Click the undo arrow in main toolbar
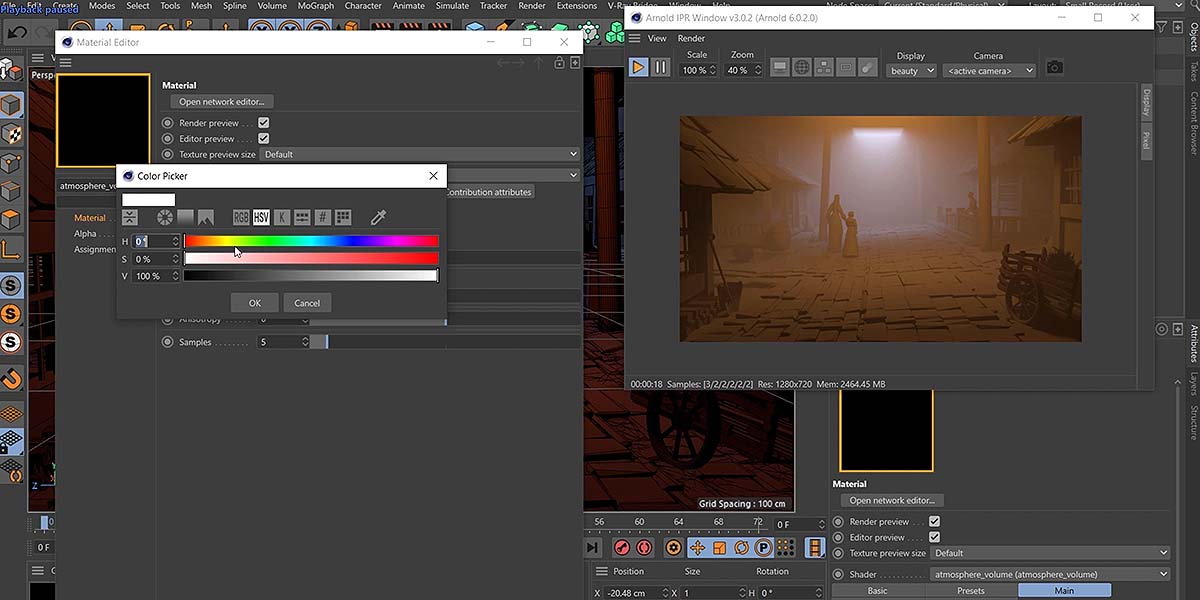1200x600 pixels. [x=17, y=33]
